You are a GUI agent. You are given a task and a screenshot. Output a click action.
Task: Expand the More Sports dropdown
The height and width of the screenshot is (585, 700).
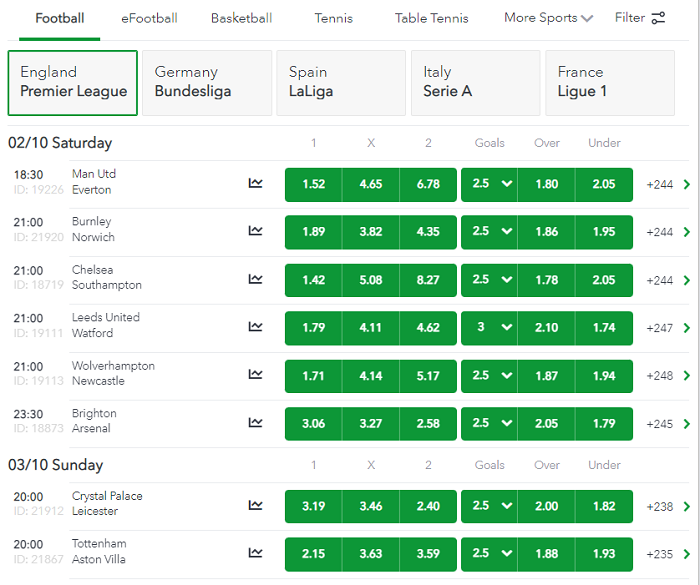(548, 18)
